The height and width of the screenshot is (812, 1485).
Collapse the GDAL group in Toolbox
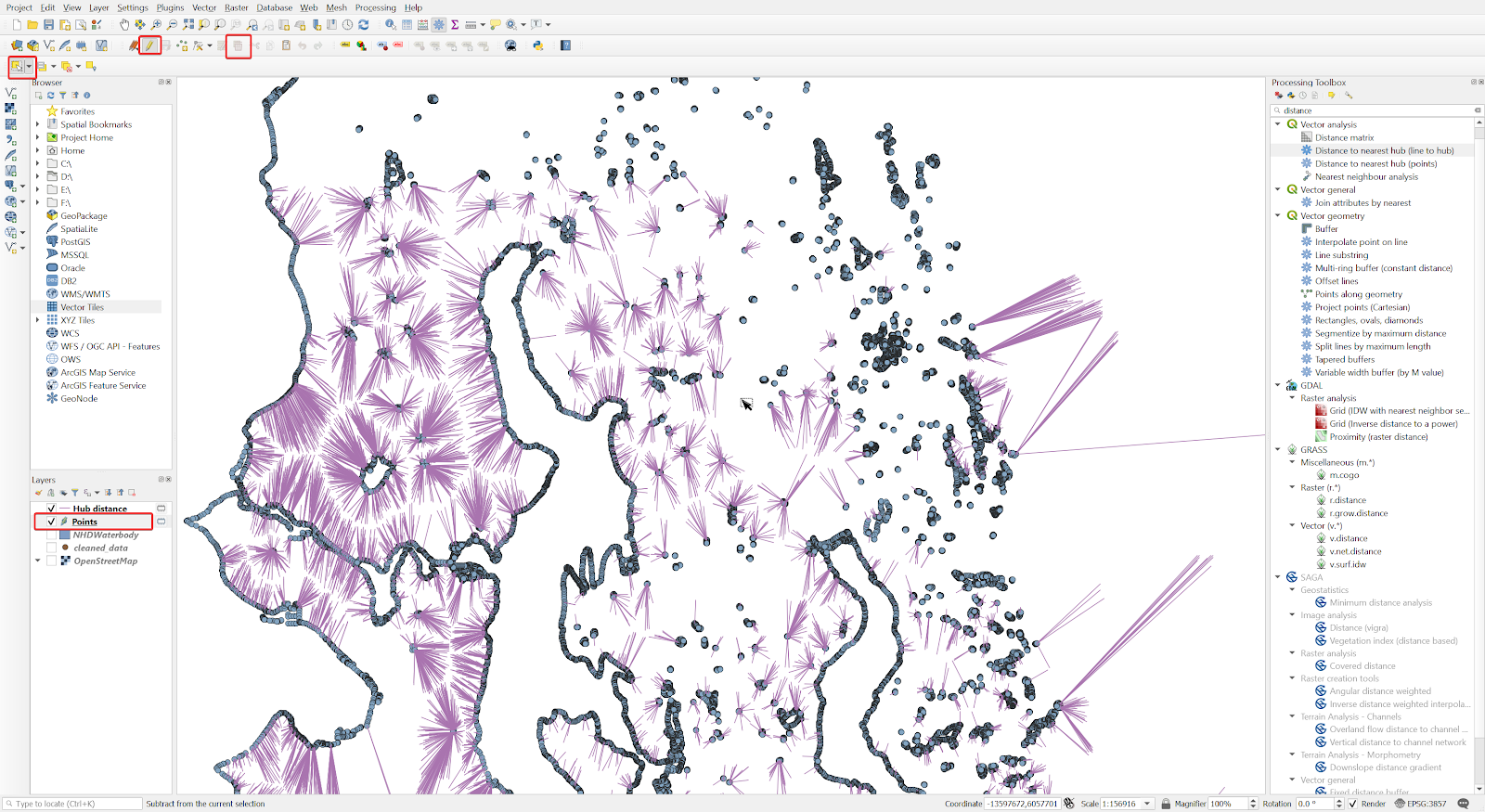pos(1278,385)
